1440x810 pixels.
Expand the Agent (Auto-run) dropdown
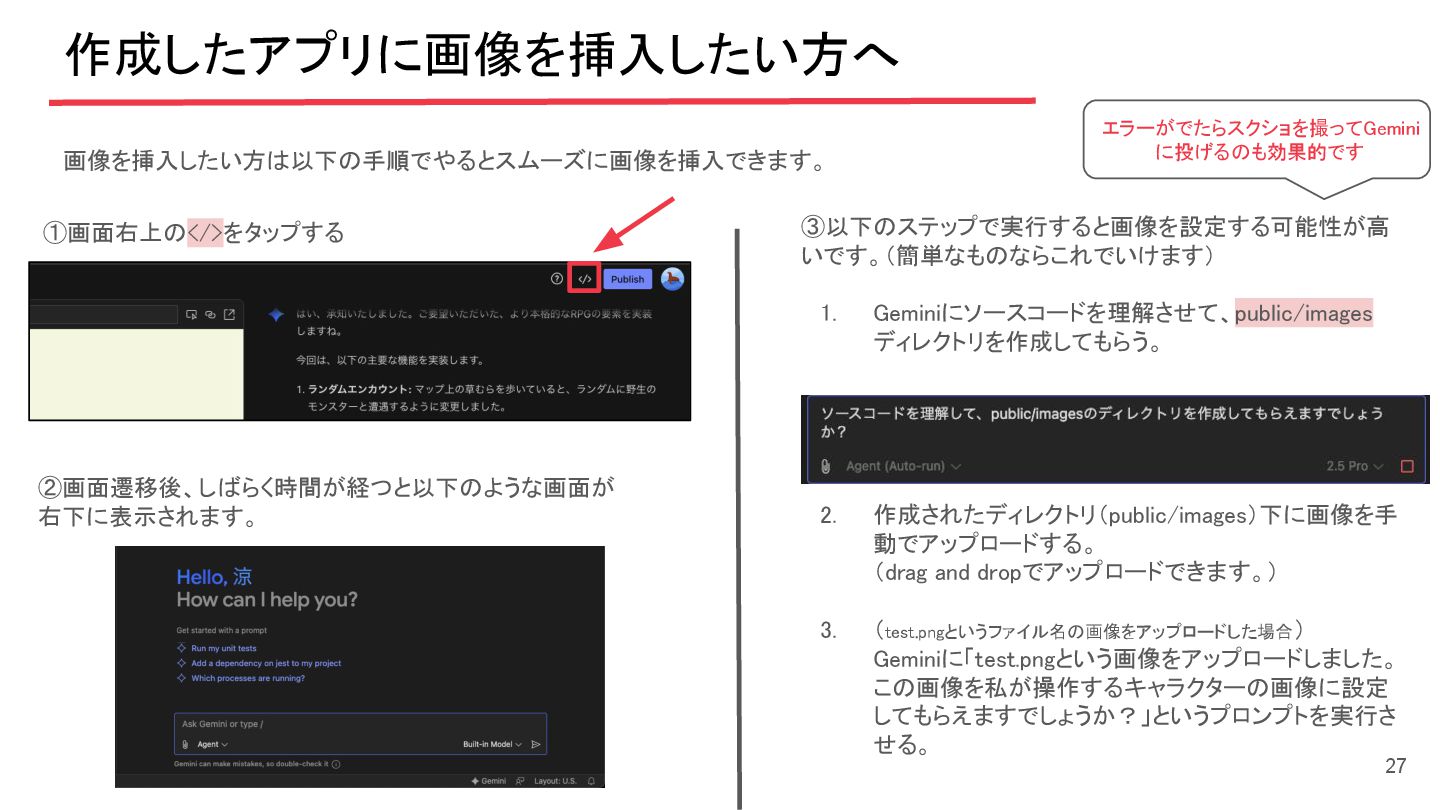(x=903, y=466)
